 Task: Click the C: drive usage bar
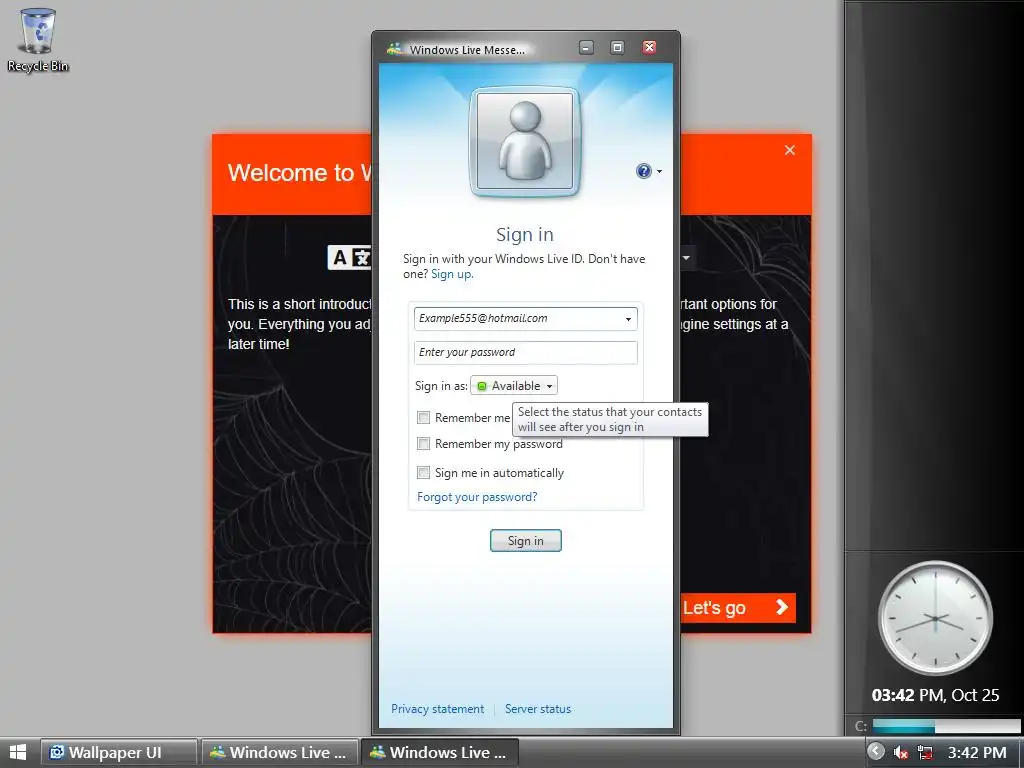[946, 726]
